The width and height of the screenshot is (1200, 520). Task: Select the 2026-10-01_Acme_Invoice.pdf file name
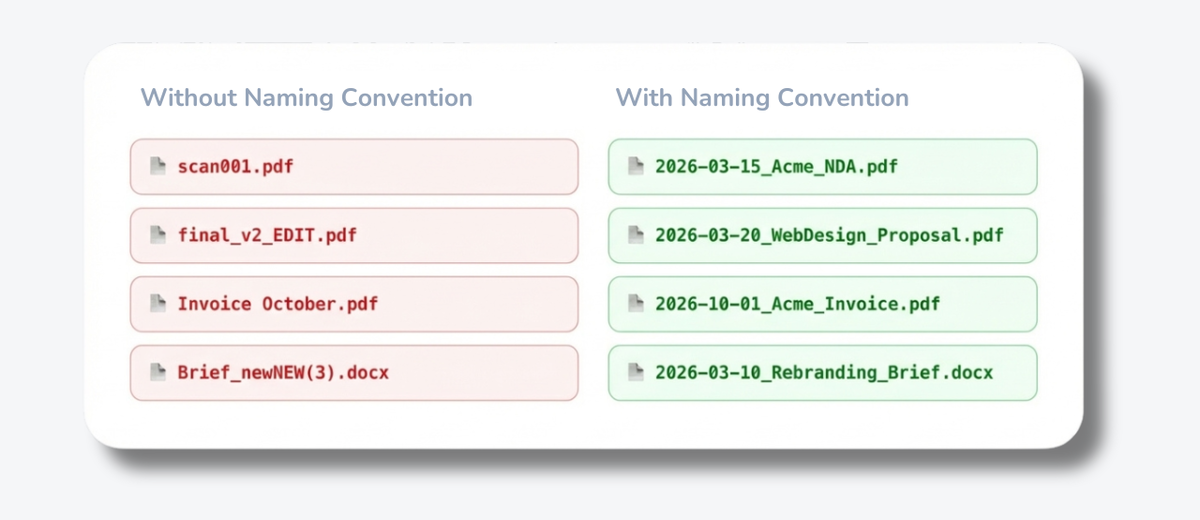click(798, 304)
